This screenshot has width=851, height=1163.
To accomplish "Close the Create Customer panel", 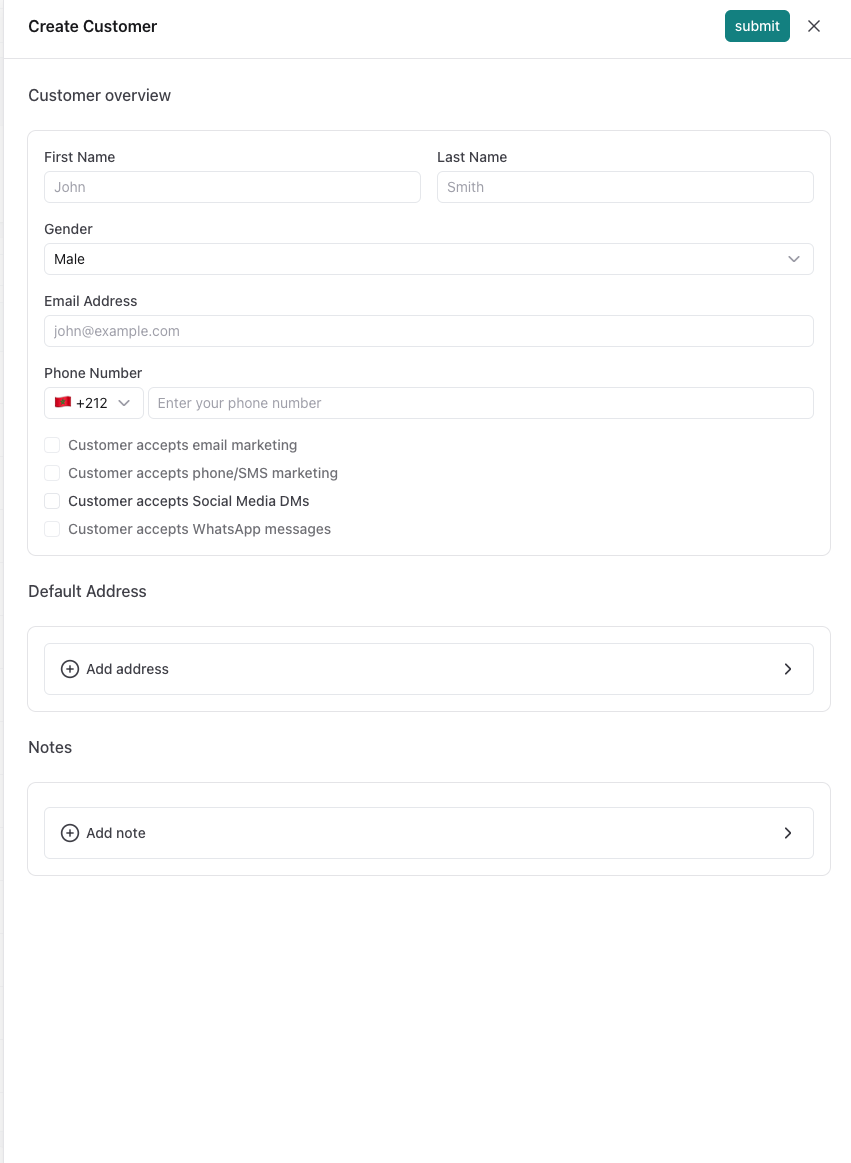I will pyautogui.click(x=814, y=26).
